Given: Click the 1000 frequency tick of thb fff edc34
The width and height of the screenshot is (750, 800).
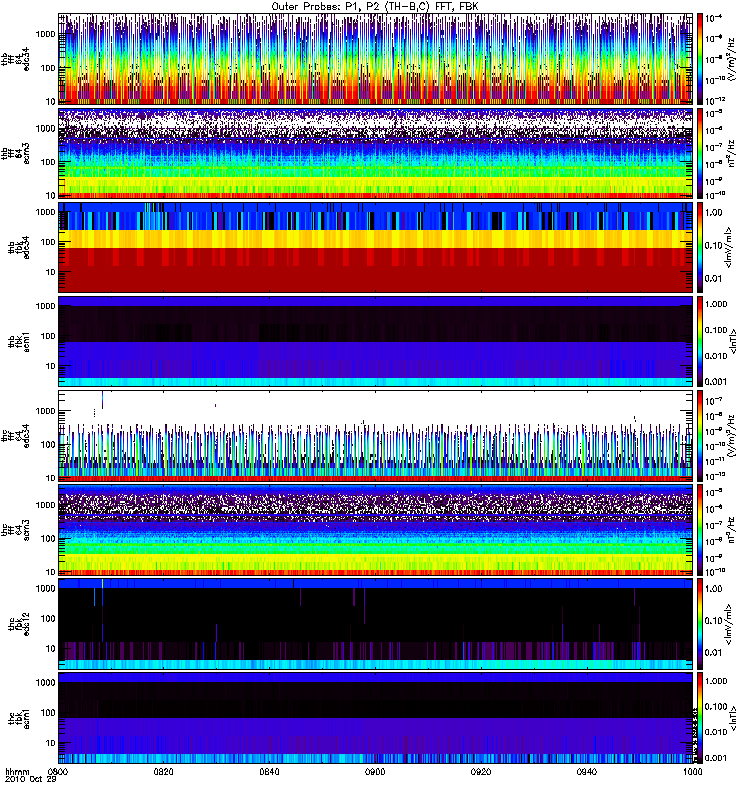Looking at the screenshot, I should coord(45,34).
